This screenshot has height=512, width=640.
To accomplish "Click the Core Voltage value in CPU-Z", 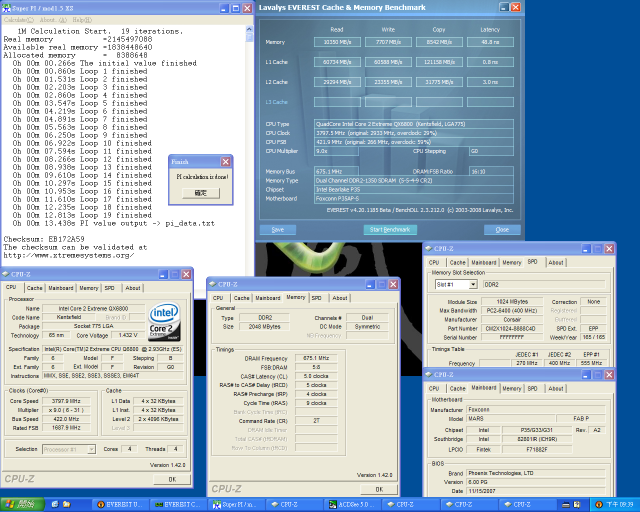I will tap(128, 335).
